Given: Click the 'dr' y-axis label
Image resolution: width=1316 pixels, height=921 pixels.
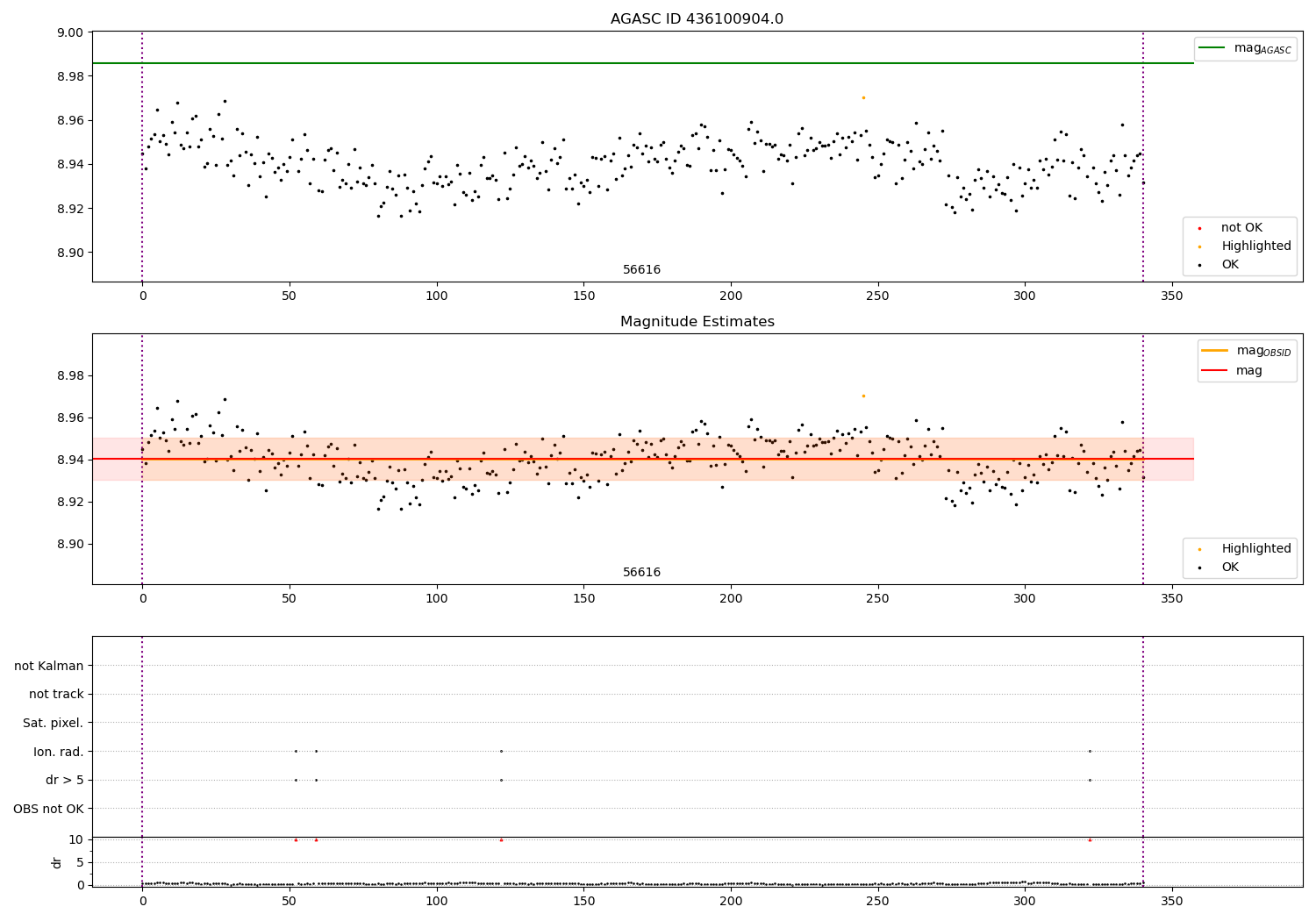Looking at the screenshot, I should tap(57, 862).
